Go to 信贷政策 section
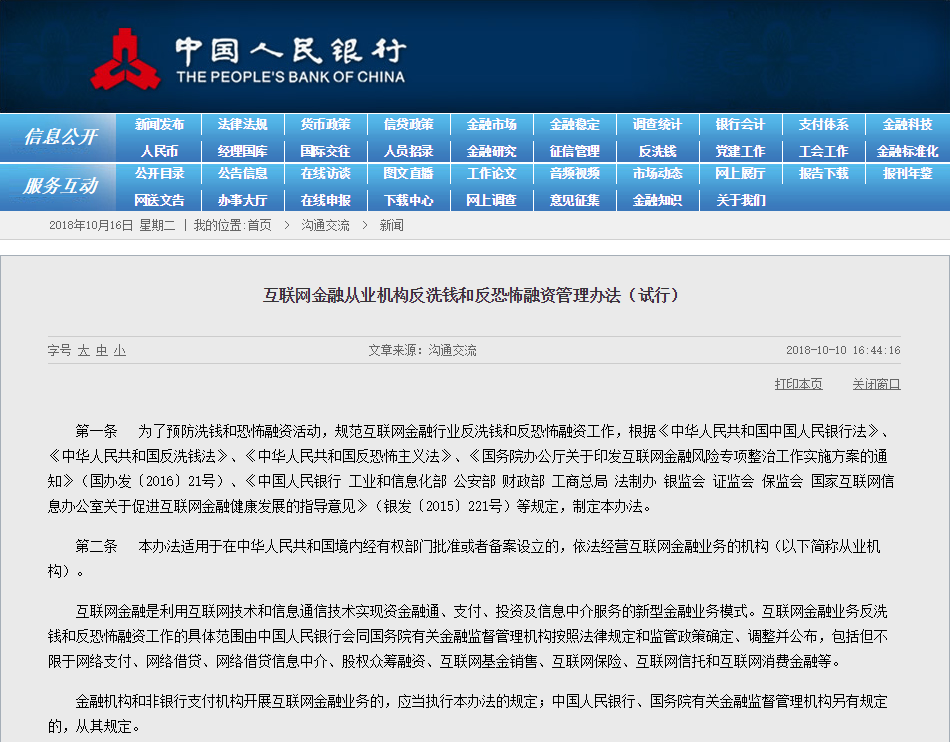Image resolution: width=950 pixels, height=742 pixels. (x=408, y=124)
